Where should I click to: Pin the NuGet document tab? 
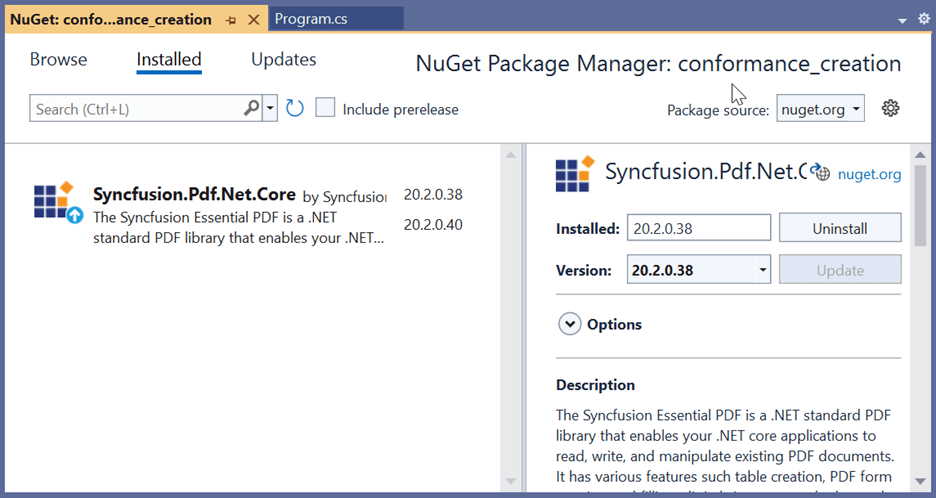pyautogui.click(x=230, y=20)
